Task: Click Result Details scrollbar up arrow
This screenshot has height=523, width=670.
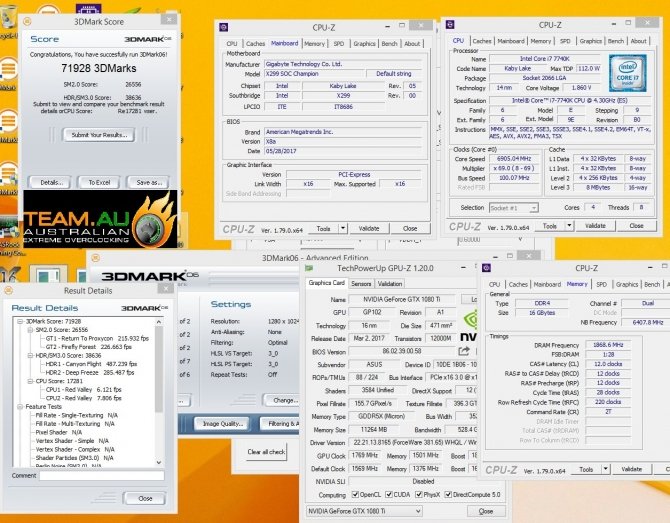Action: coord(159,322)
